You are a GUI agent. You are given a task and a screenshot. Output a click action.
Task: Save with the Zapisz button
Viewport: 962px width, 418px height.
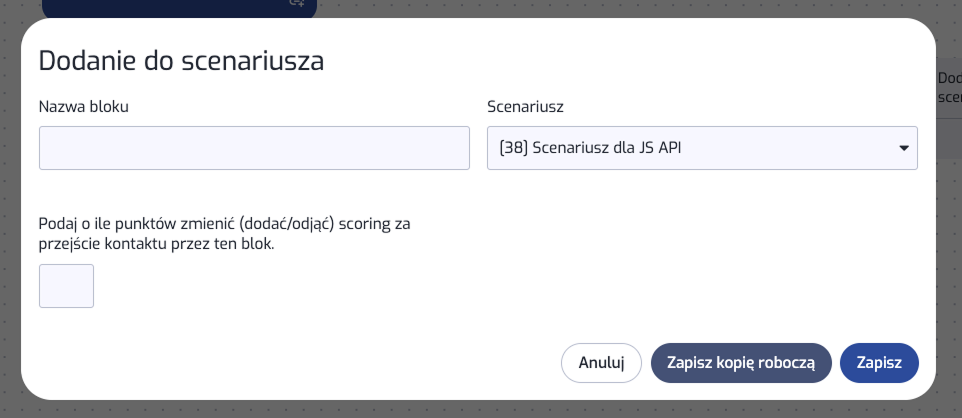pyautogui.click(x=879, y=363)
